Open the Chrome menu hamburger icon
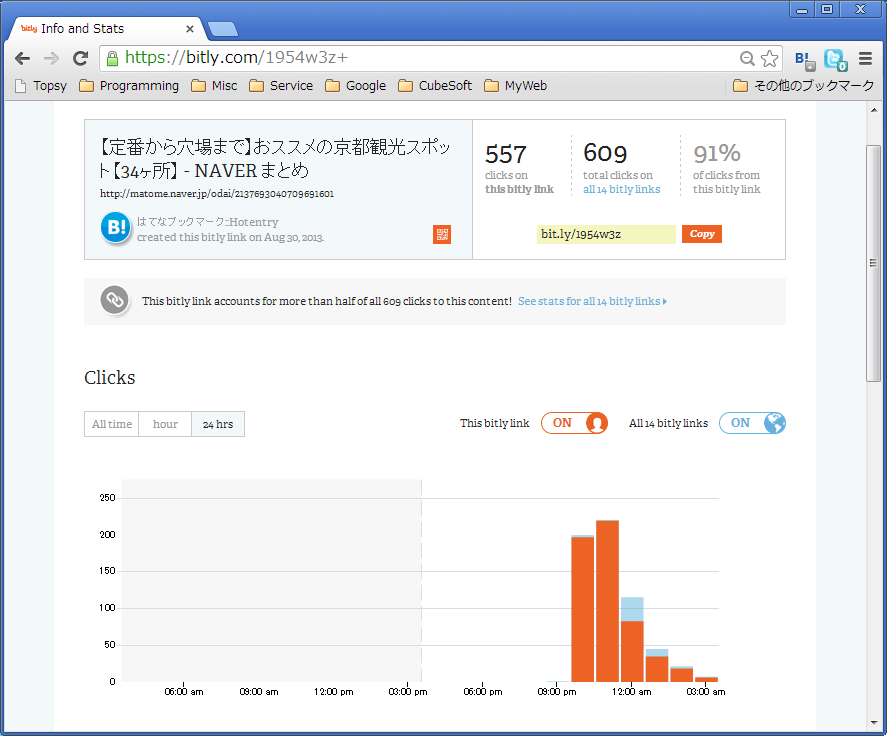Screen dimensions: 887x736 865,58
